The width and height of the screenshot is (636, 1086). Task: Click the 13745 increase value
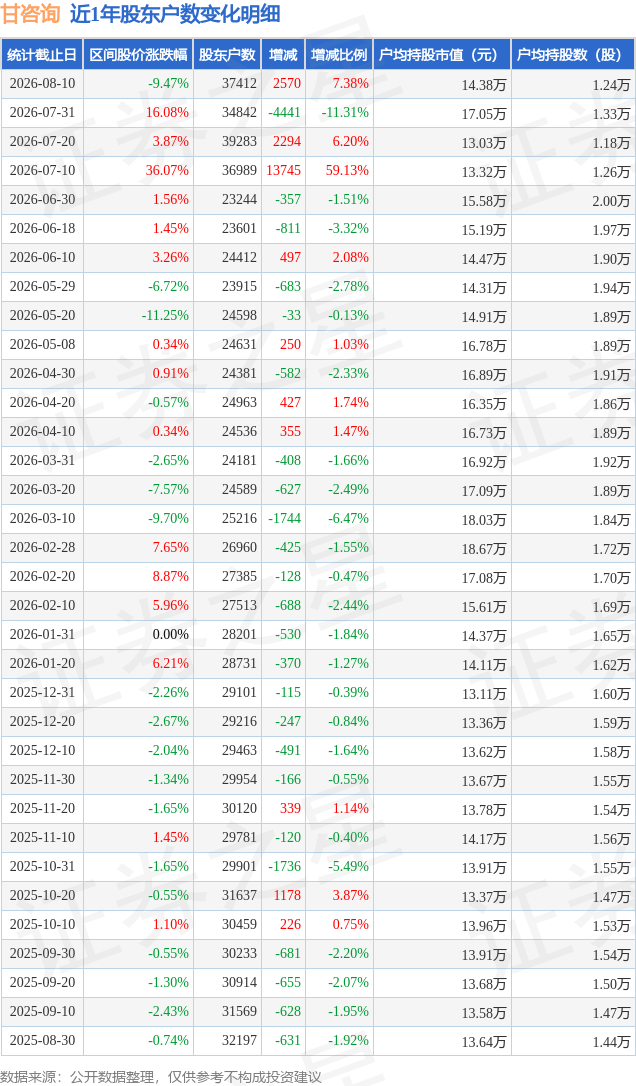(x=283, y=170)
